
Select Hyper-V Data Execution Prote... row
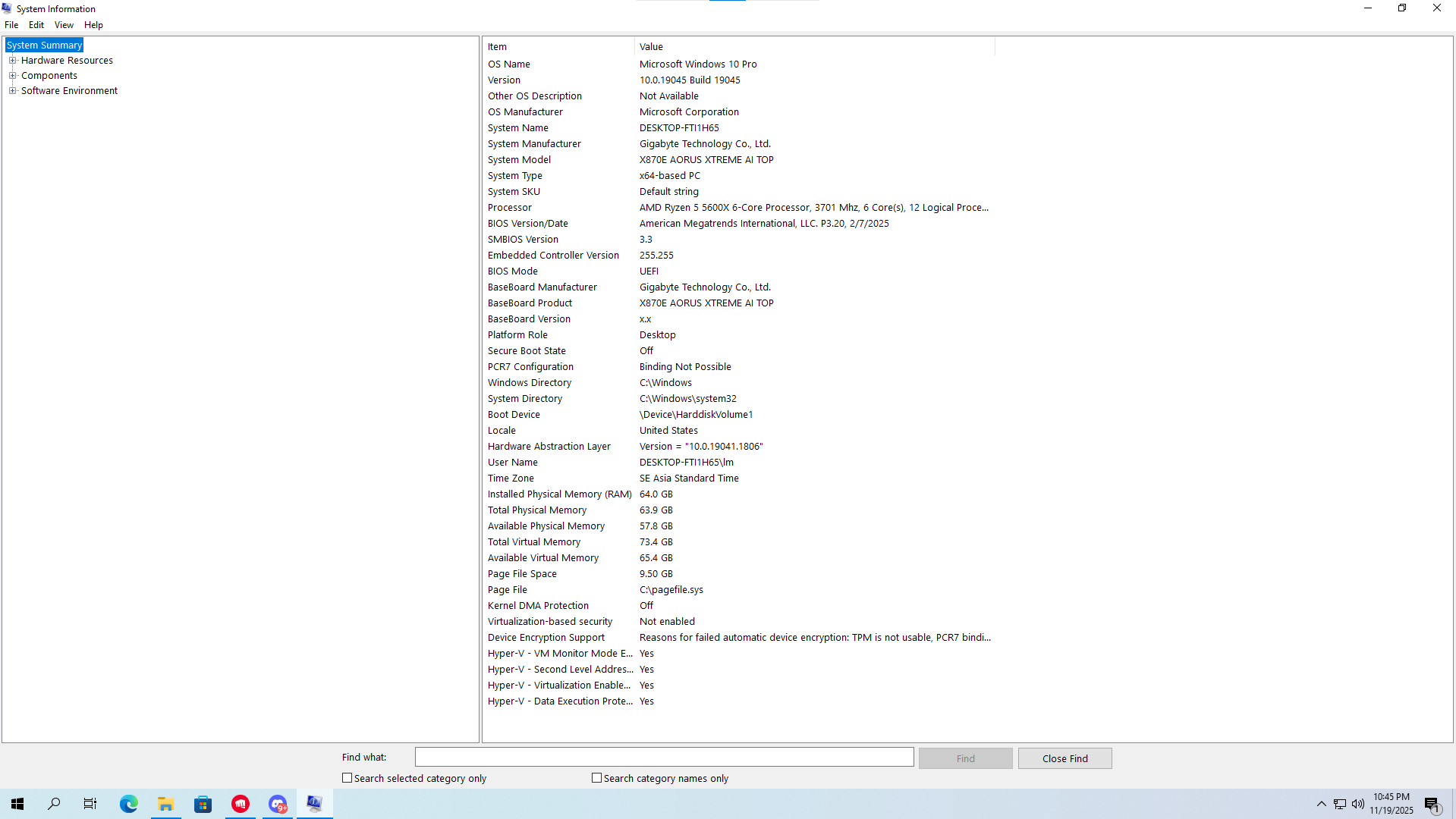pos(739,701)
